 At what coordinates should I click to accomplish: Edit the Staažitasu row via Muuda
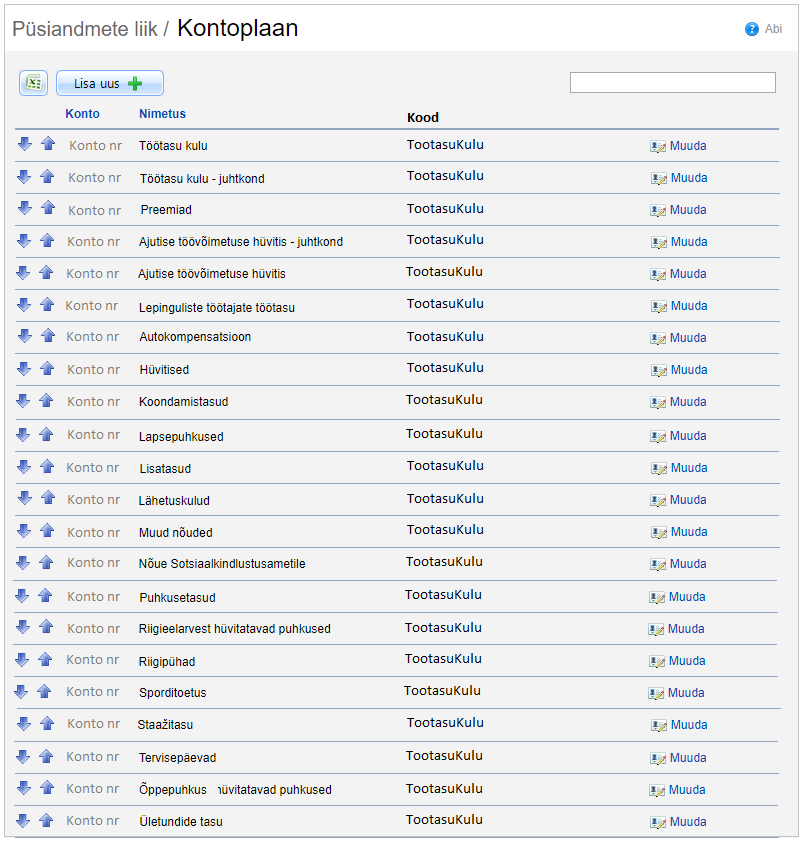click(688, 725)
